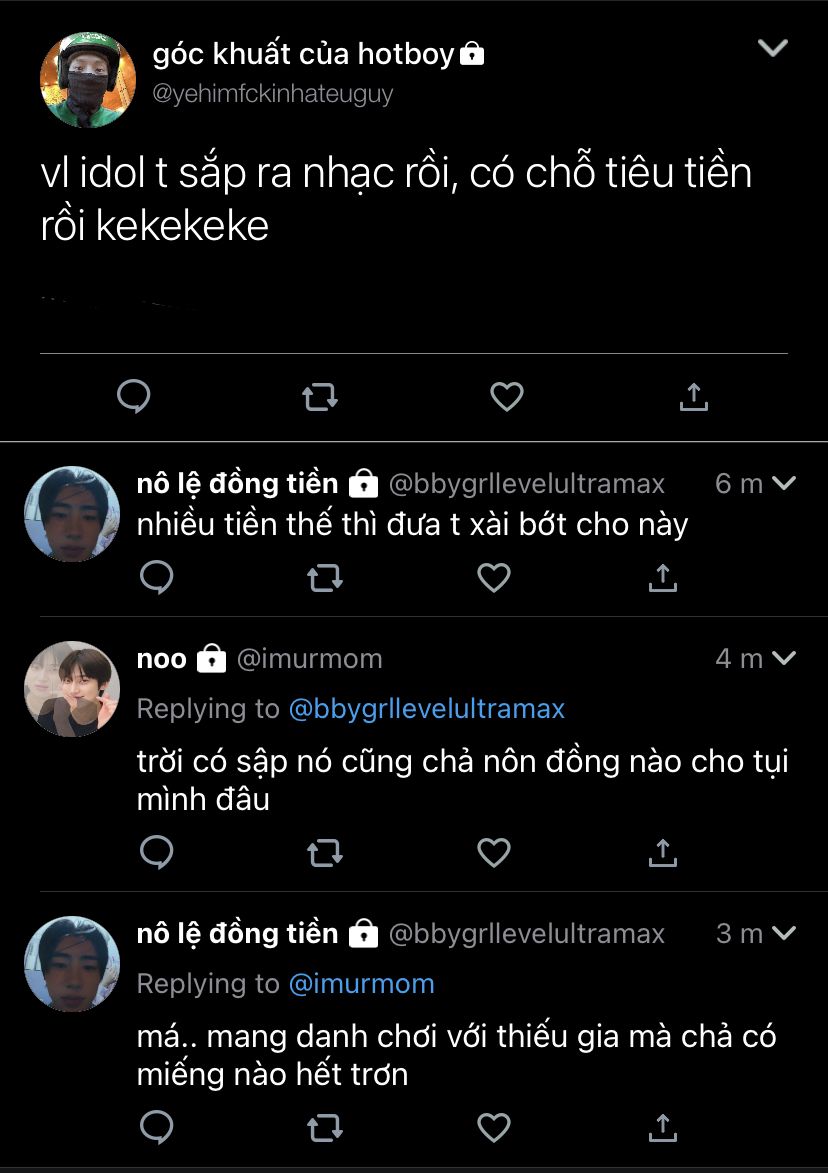
Task: Retweet the main tweet by góc khuất của hotboy
Action: click(320, 397)
